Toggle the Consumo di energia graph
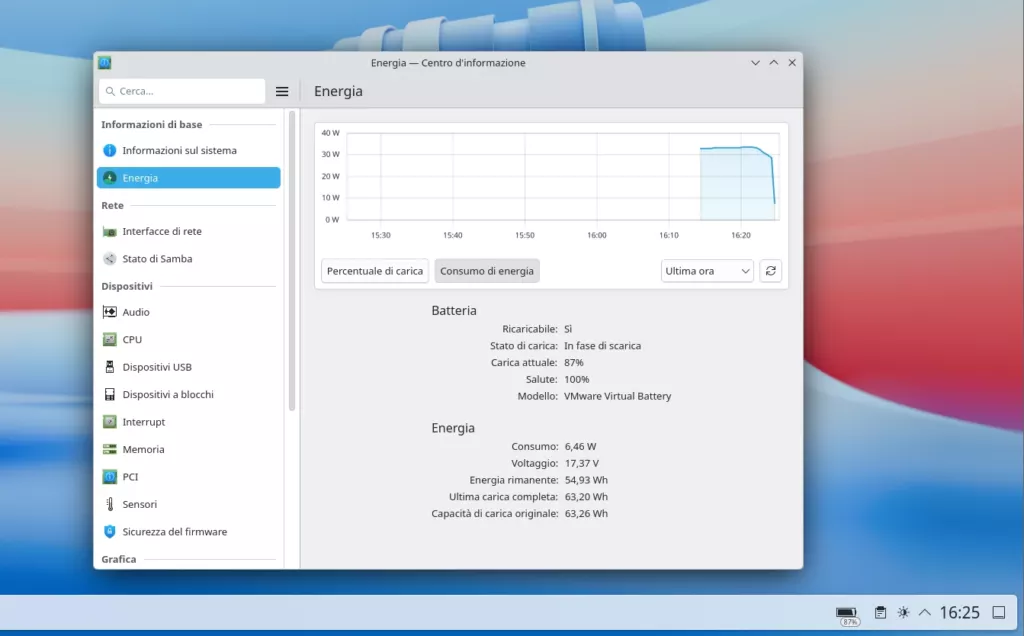The width and height of the screenshot is (1024, 636). click(487, 271)
